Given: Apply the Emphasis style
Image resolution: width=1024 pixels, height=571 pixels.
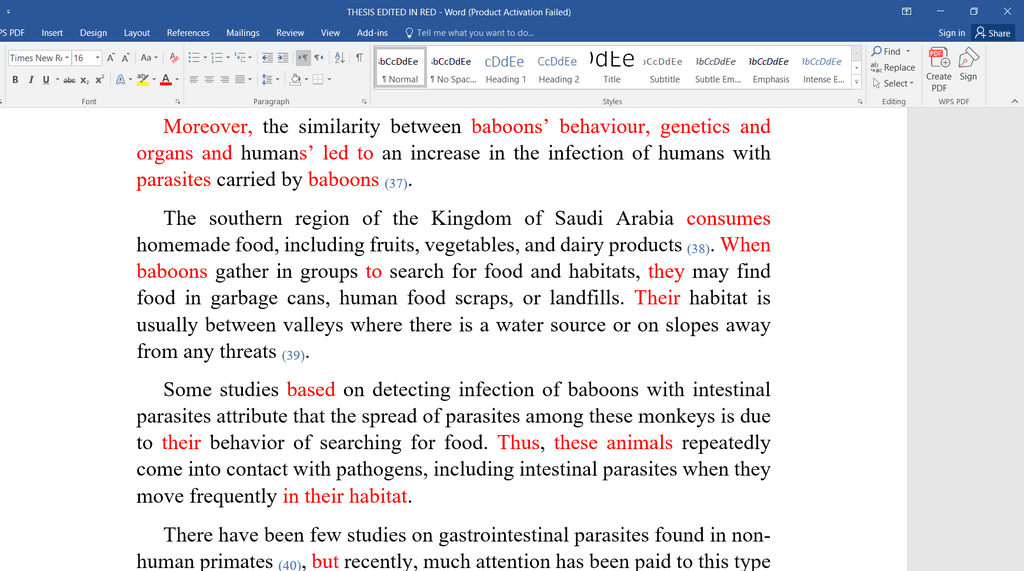Looking at the screenshot, I should 771,67.
